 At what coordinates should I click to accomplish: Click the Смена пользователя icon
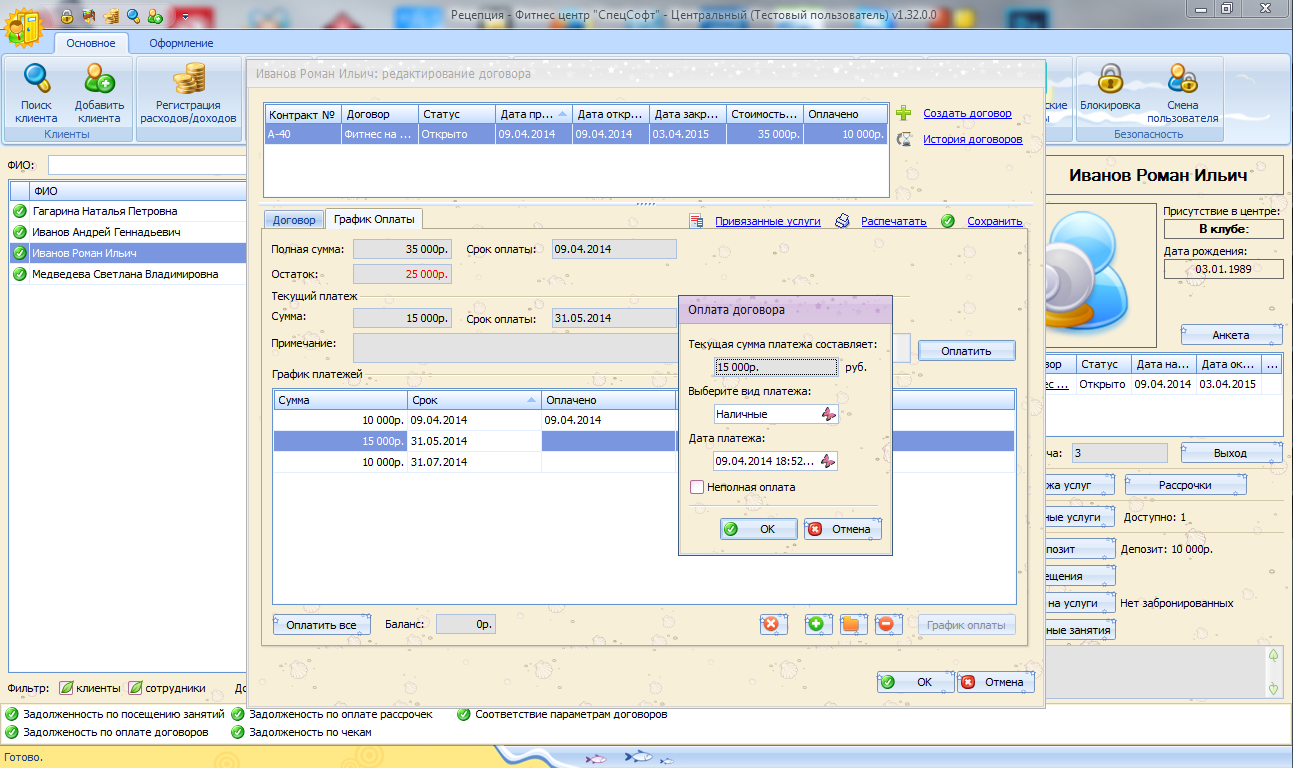1182,79
